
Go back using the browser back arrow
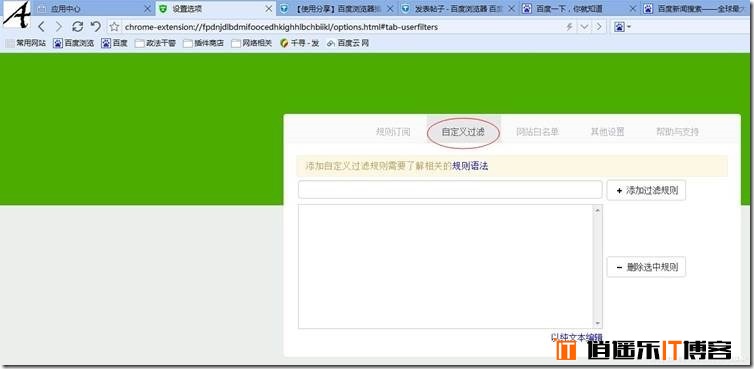tap(41, 27)
